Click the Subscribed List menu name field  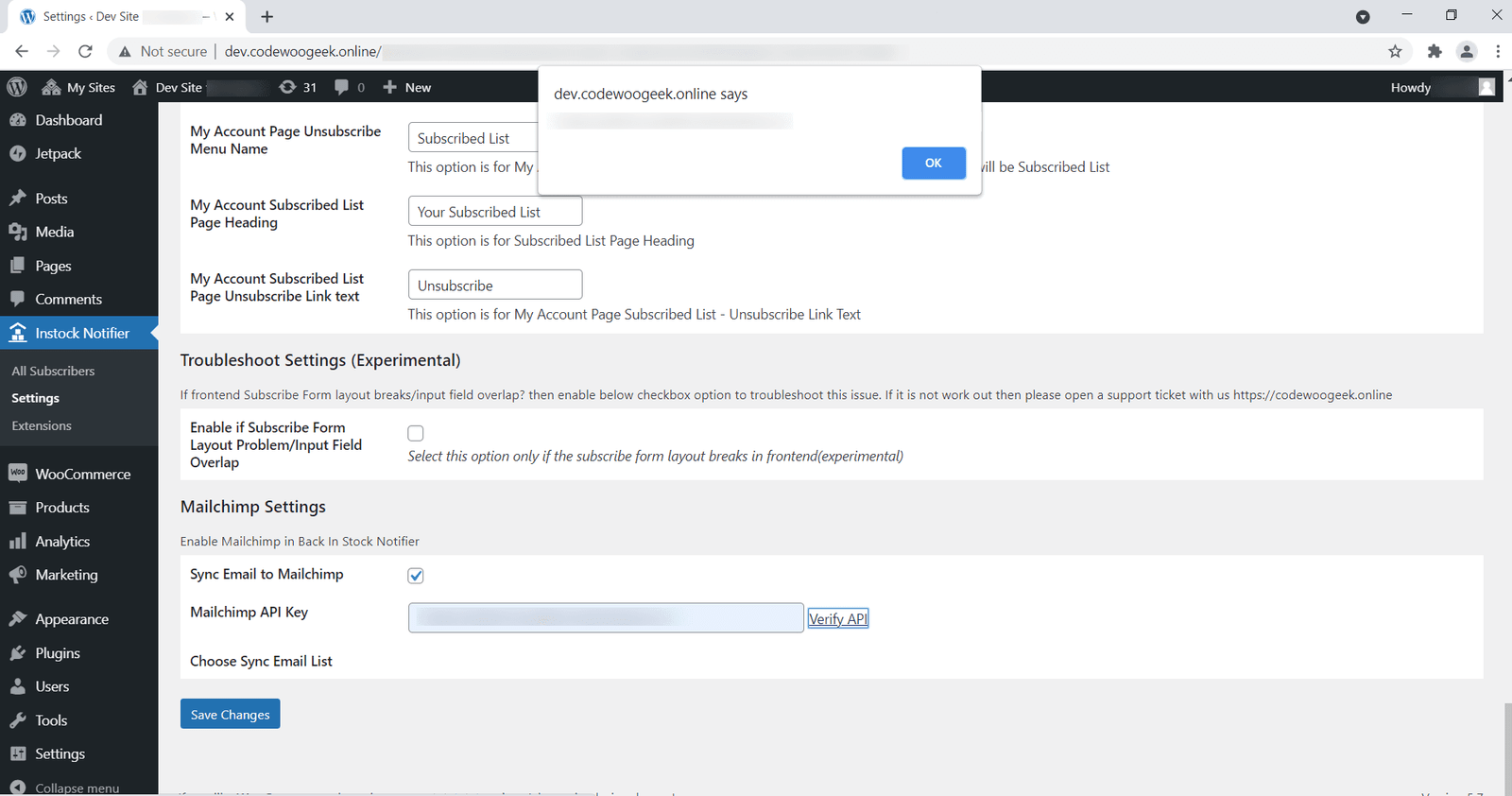[x=472, y=138]
